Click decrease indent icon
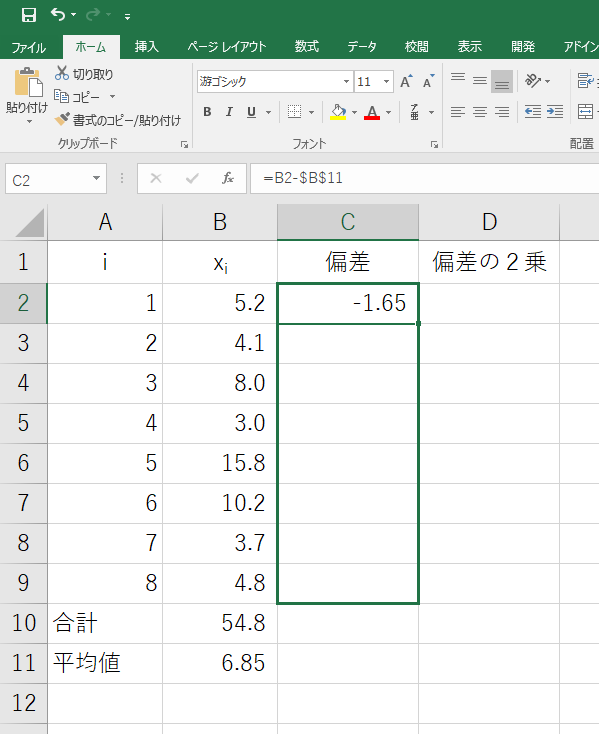The height and width of the screenshot is (734, 599). (x=533, y=112)
